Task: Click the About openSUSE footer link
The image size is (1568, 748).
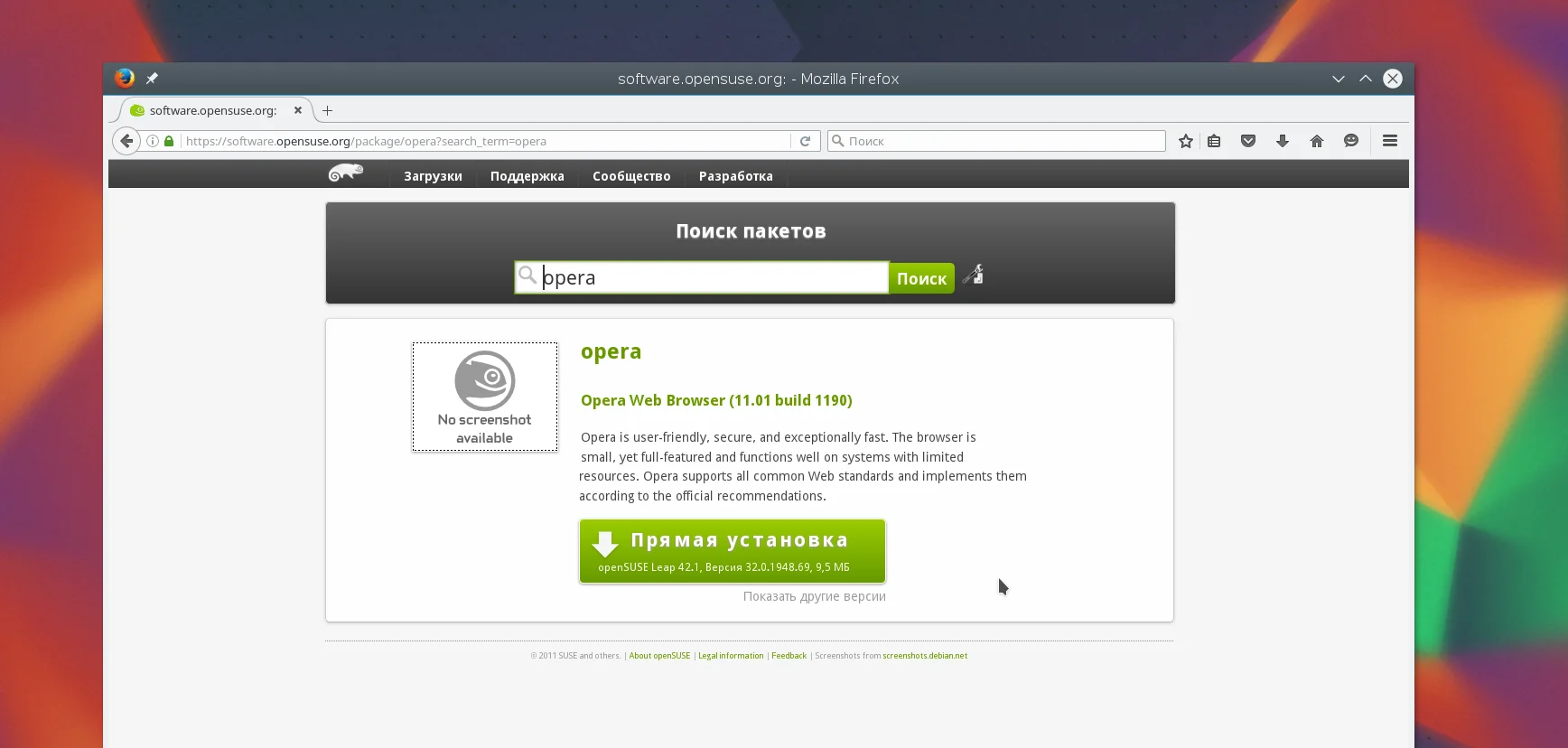Action: [x=659, y=656]
